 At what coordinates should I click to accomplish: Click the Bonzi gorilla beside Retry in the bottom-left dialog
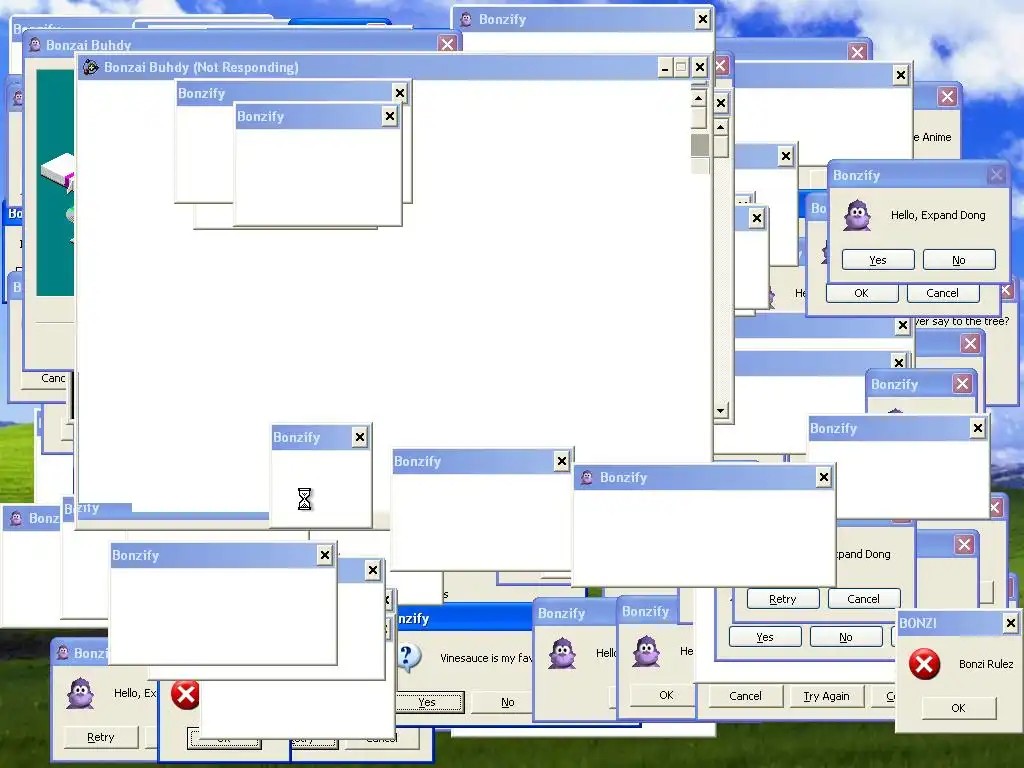[x=80, y=694]
